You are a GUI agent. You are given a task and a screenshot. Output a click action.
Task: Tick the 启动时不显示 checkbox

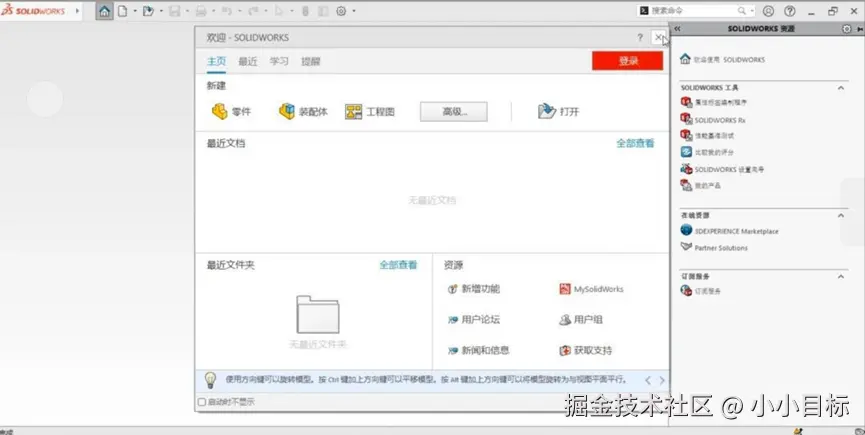[202, 402]
